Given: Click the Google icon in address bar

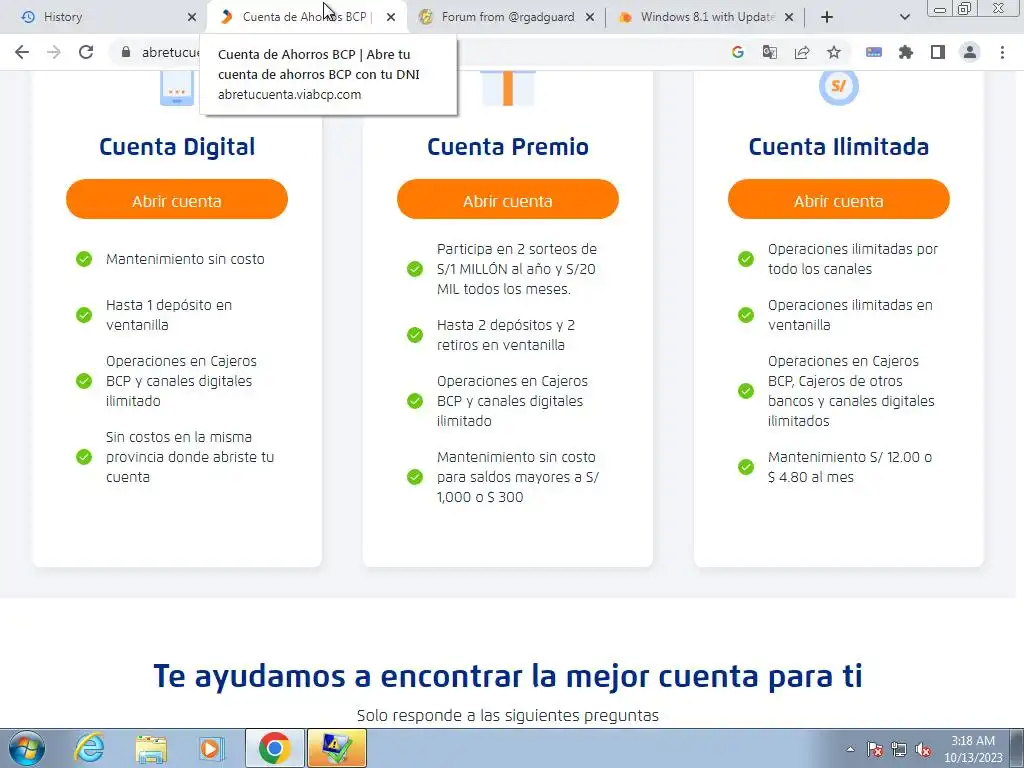Looking at the screenshot, I should [x=738, y=52].
